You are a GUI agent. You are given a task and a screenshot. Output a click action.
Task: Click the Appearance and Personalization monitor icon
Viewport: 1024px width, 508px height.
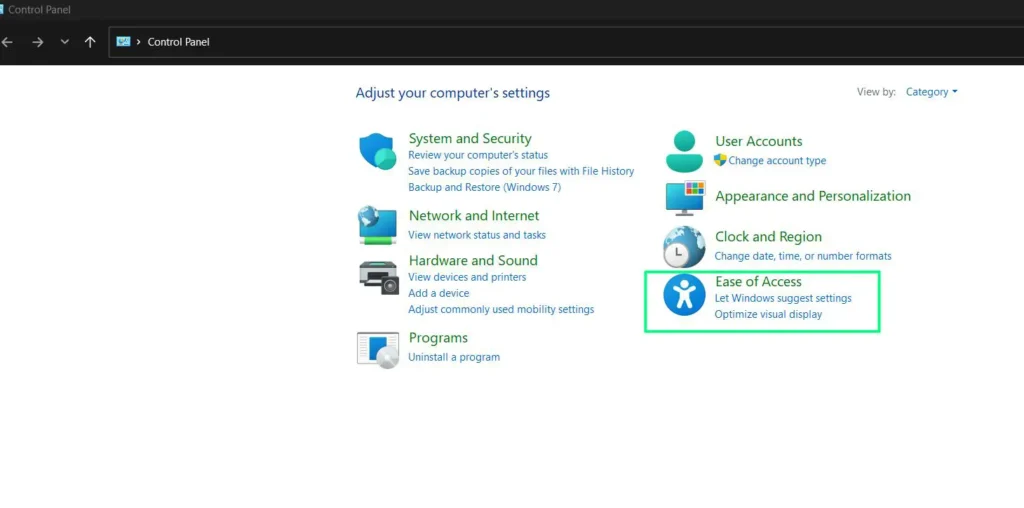[x=685, y=198]
